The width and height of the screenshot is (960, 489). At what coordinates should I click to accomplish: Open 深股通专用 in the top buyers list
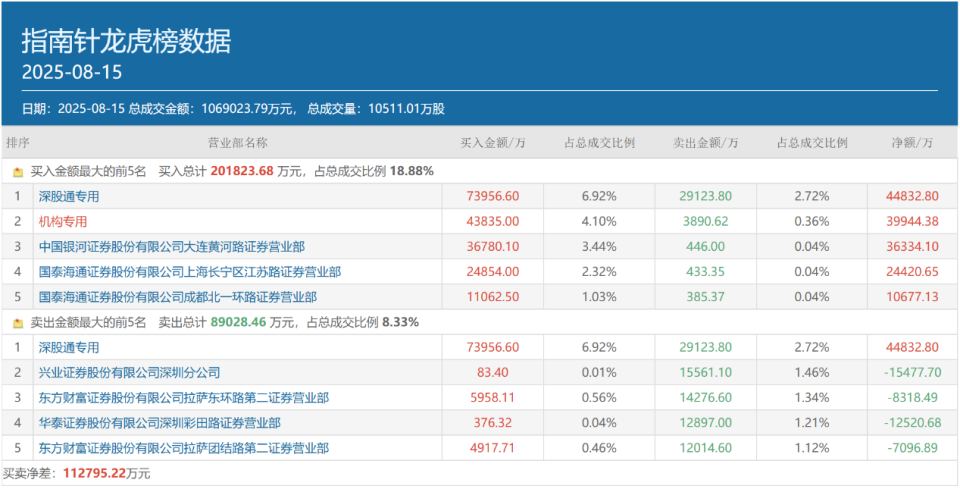tap(69, 196)
